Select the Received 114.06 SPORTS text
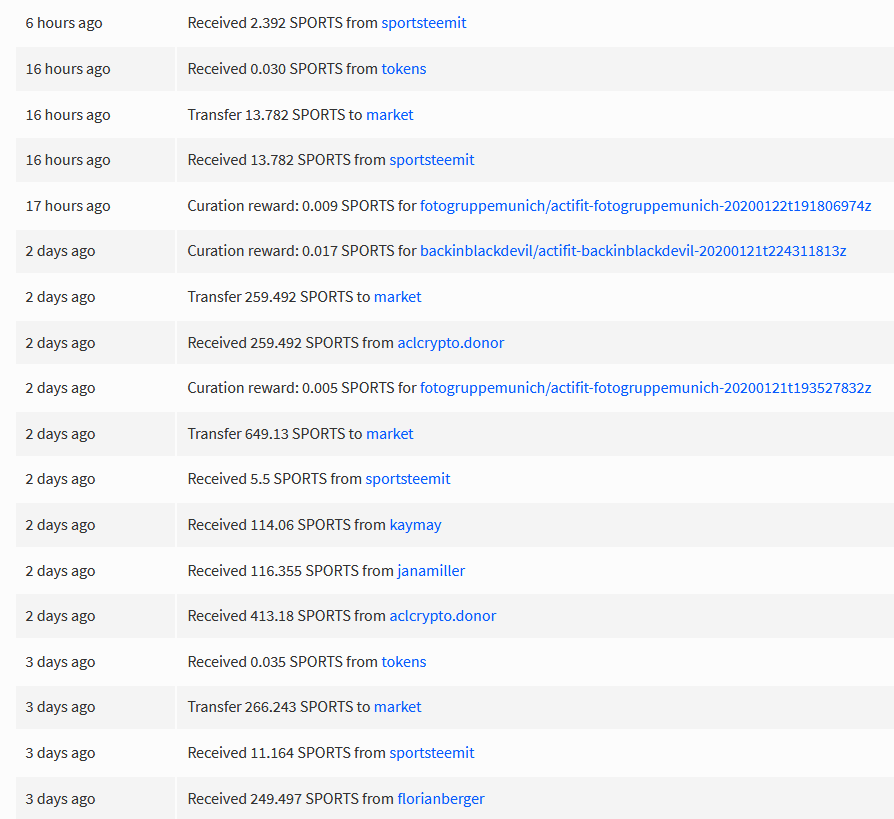This screenshot has width=894, height=819. click(x=269, y=525)
